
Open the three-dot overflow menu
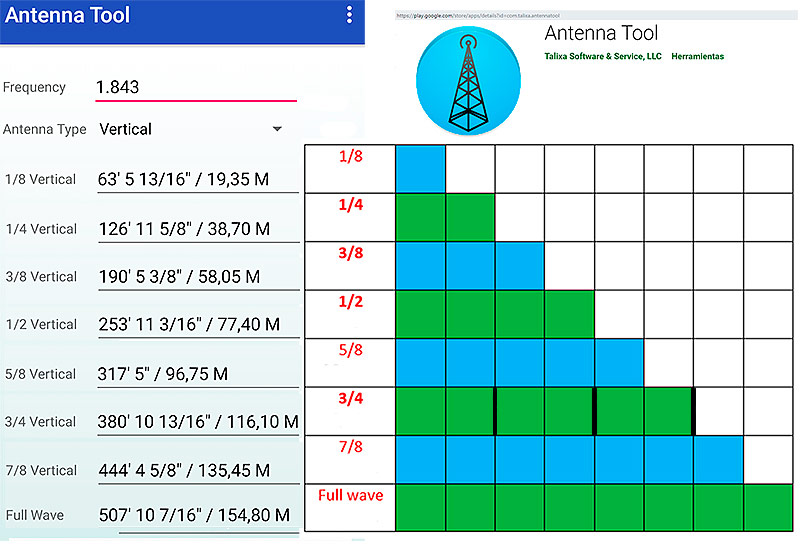click(x=349, y=15)
